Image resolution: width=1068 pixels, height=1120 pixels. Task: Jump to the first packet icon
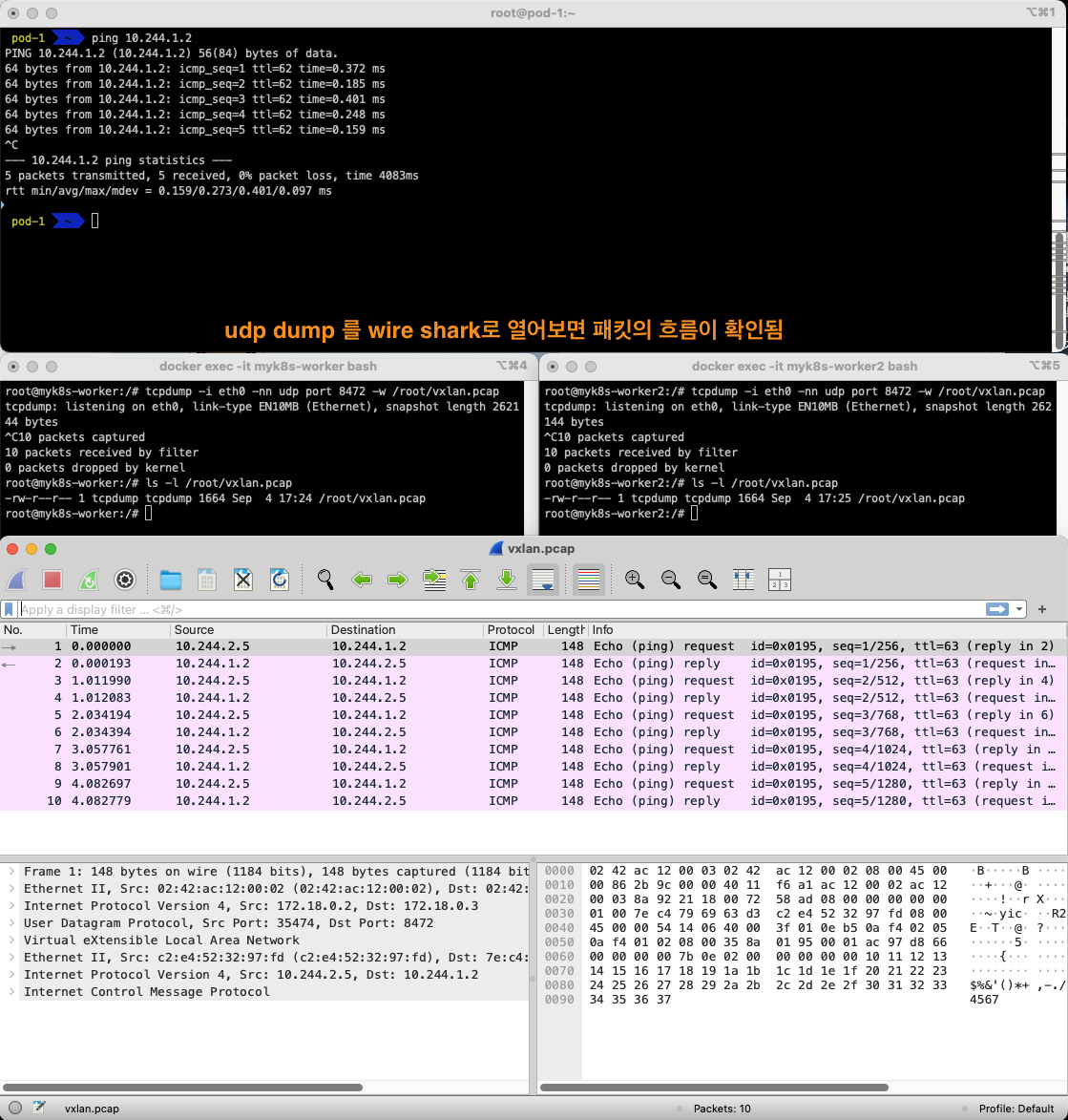click(x=471, y=580)
